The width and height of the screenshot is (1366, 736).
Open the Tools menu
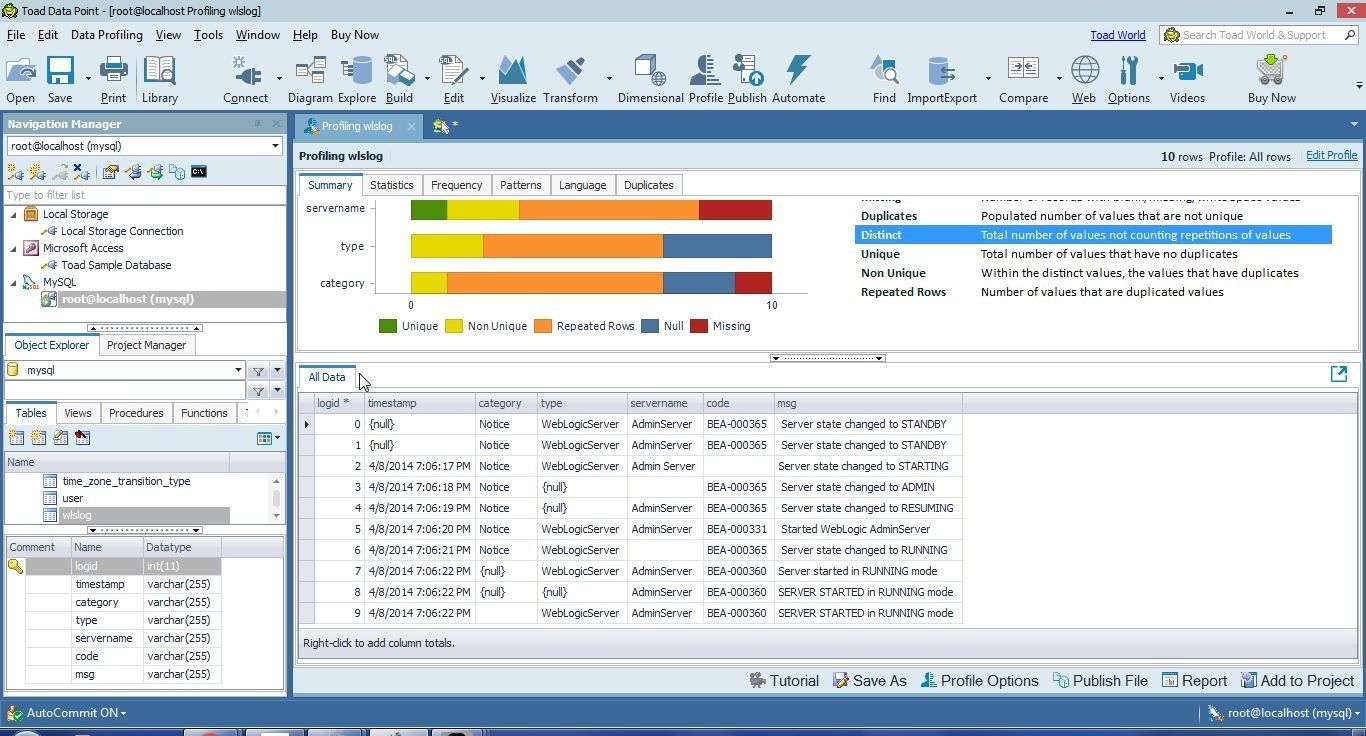[208, 35]
